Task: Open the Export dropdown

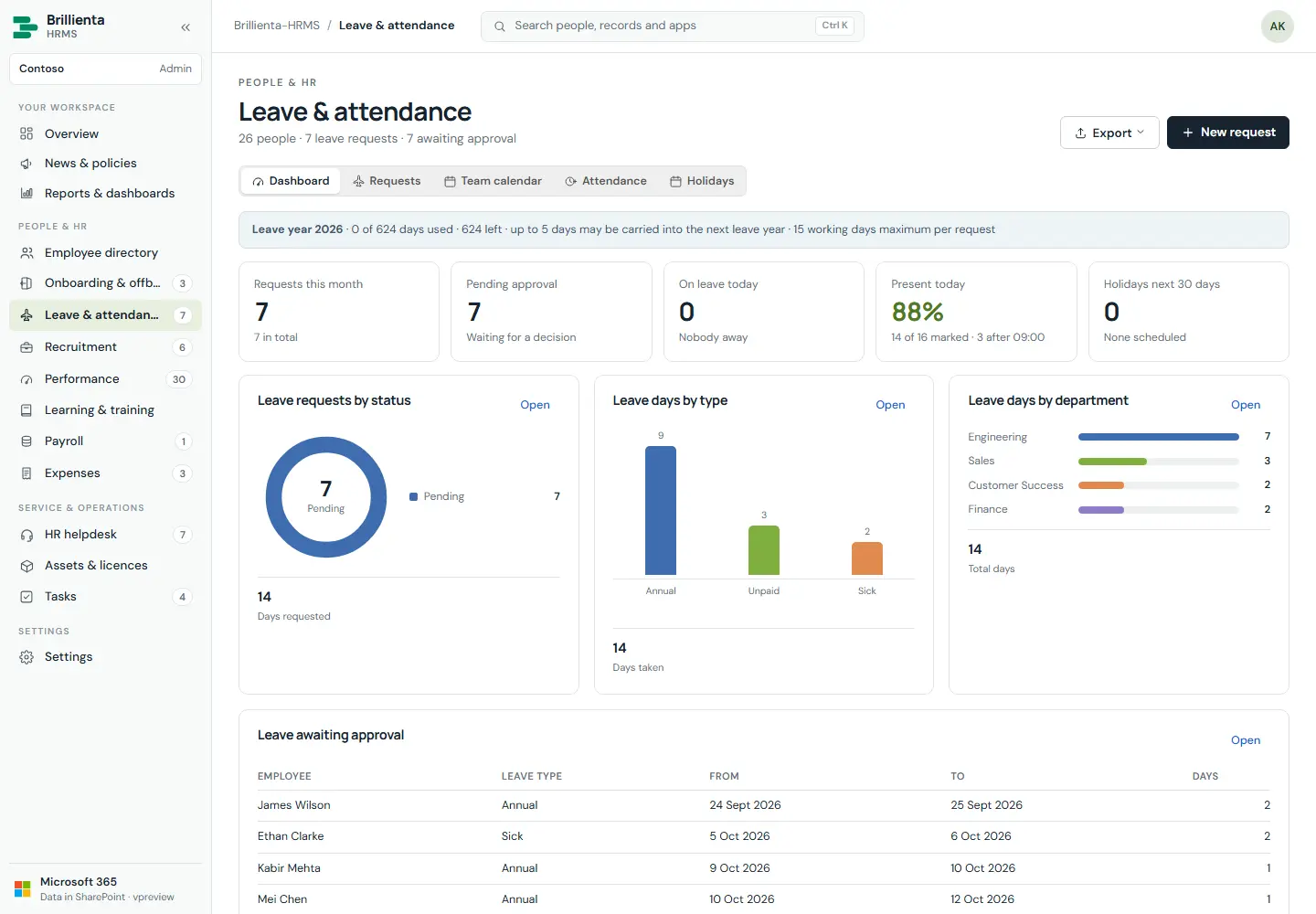Action: (x=1109, y=133)
